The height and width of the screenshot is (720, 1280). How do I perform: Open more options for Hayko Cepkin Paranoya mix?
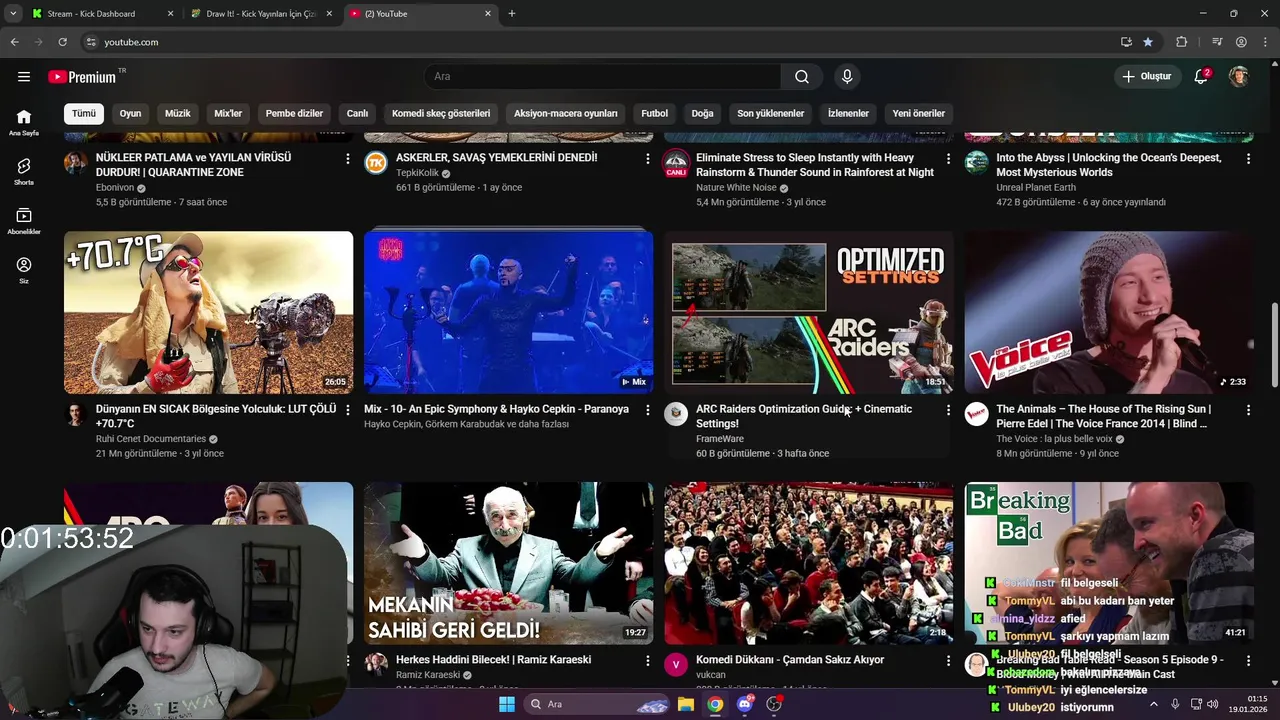point(648,410)
